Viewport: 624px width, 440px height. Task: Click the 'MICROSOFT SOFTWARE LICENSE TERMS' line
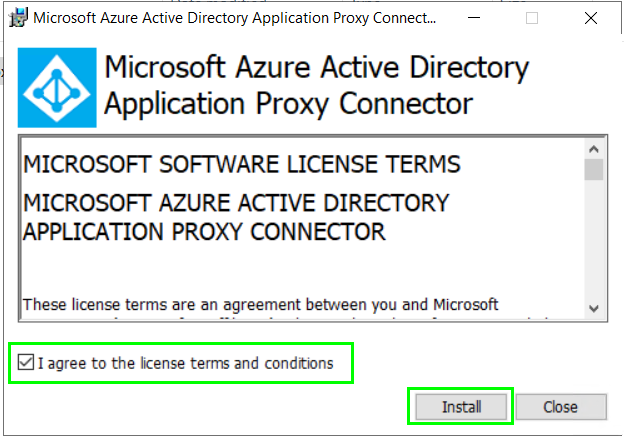(241, 164)
